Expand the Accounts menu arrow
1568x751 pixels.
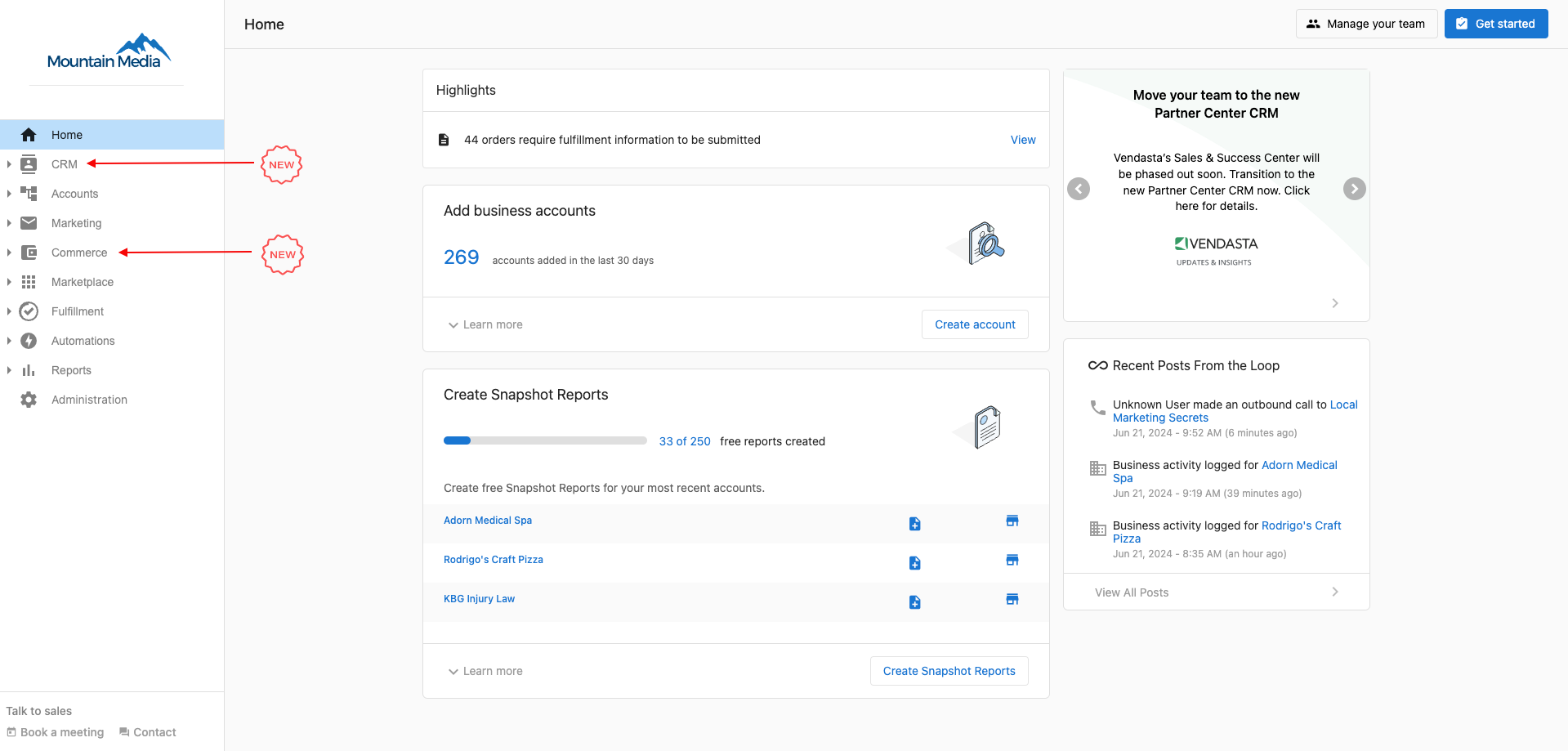[9, 194]
